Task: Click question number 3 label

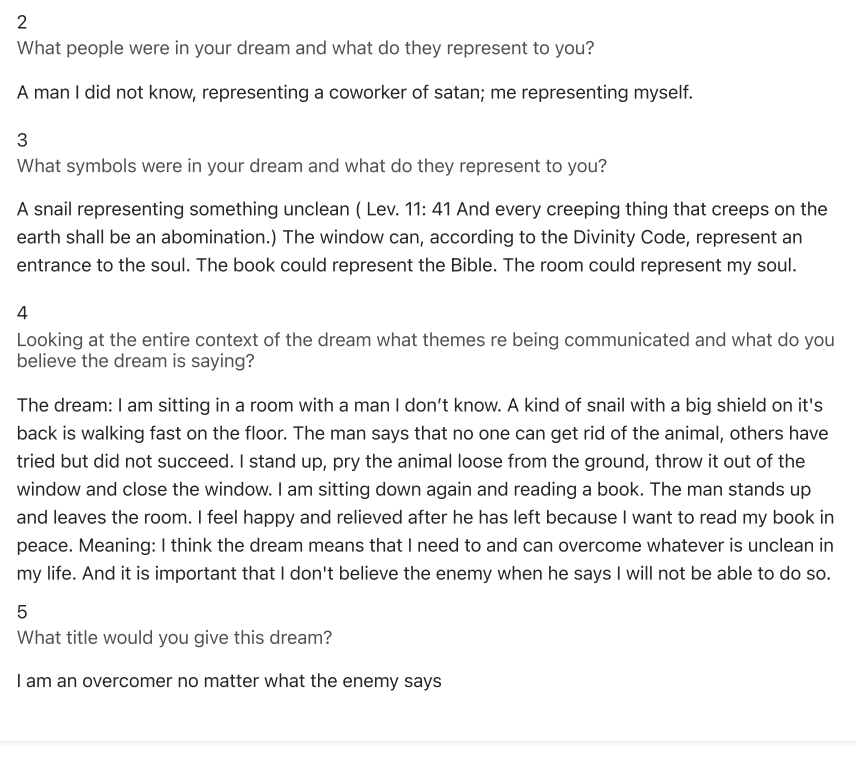Action: [x=22, y=140]
